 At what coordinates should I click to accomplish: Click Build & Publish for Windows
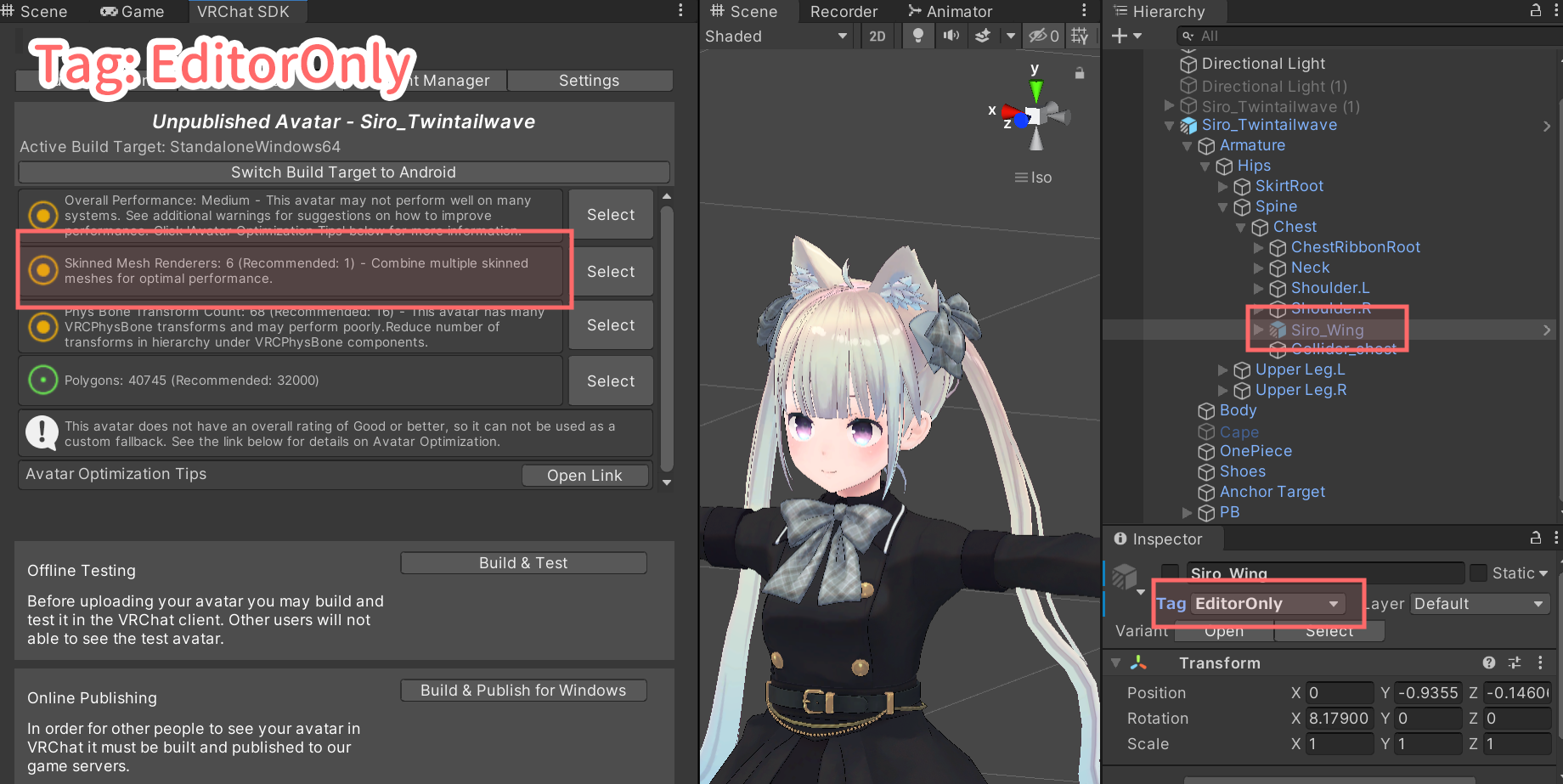[x=522, y=690]
